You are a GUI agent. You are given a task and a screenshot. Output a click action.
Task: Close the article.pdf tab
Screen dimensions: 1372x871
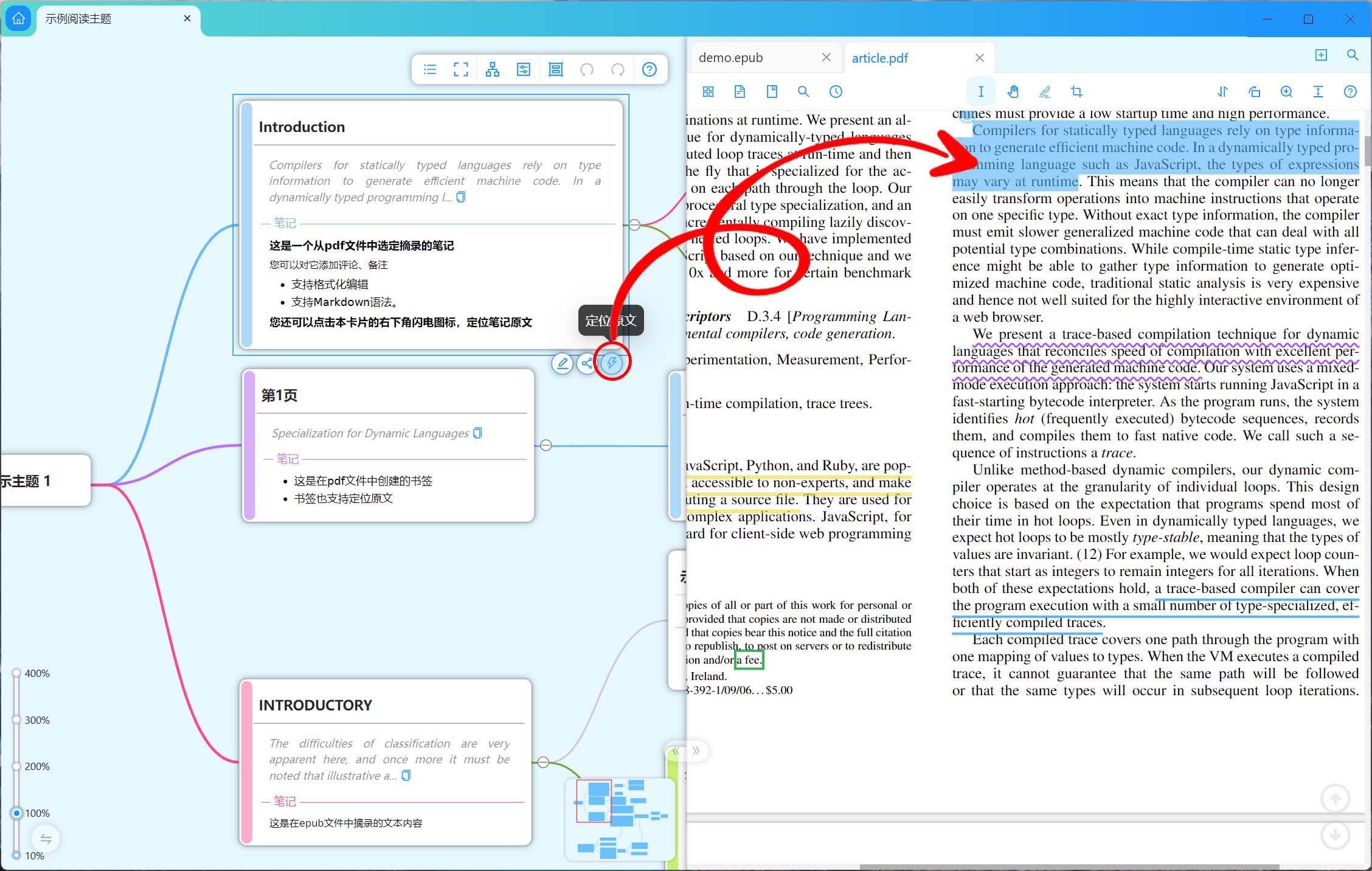(x=979, y=58)
